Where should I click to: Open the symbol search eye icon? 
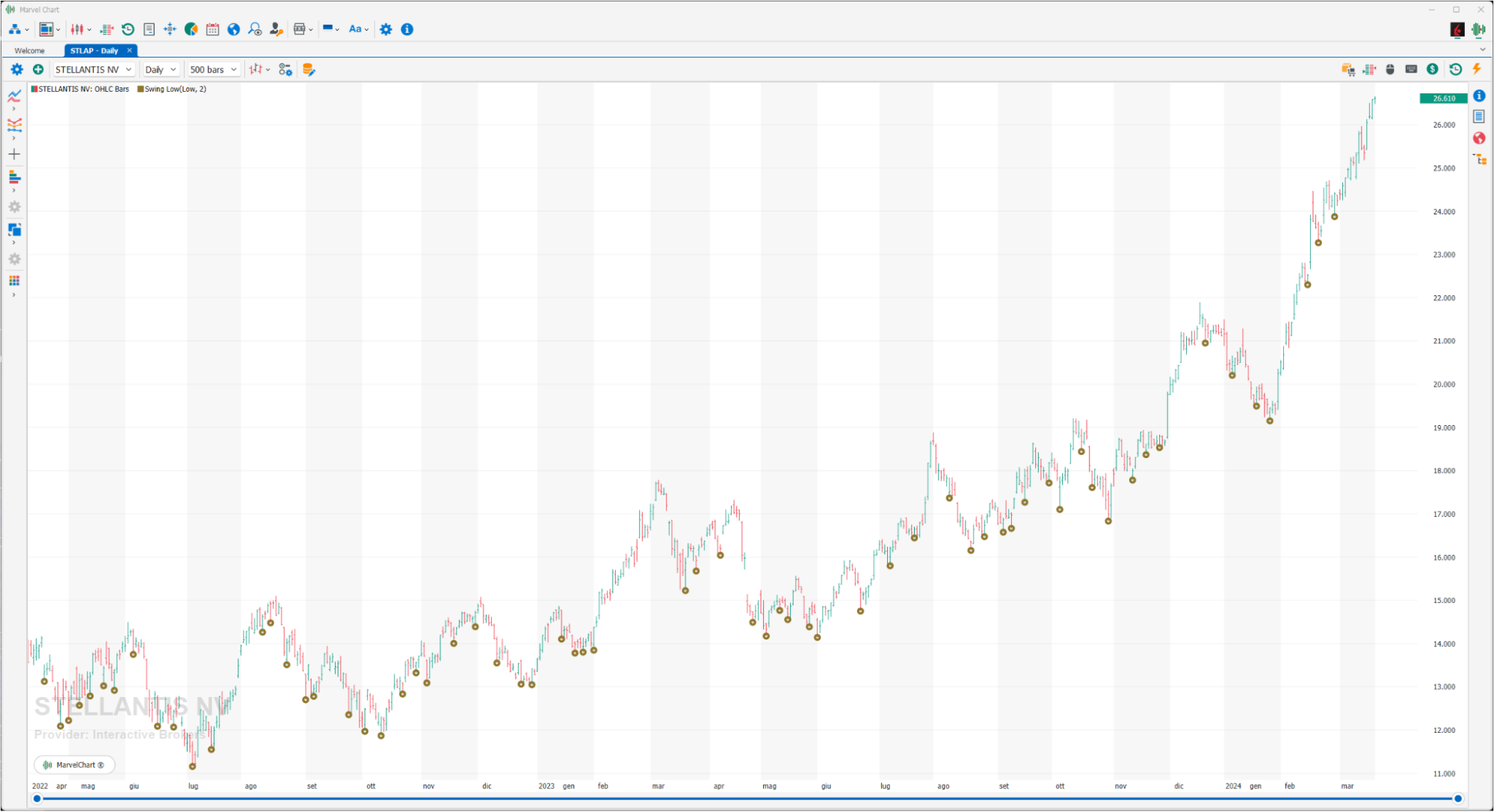pyautogui.click(x=255, y=29)
